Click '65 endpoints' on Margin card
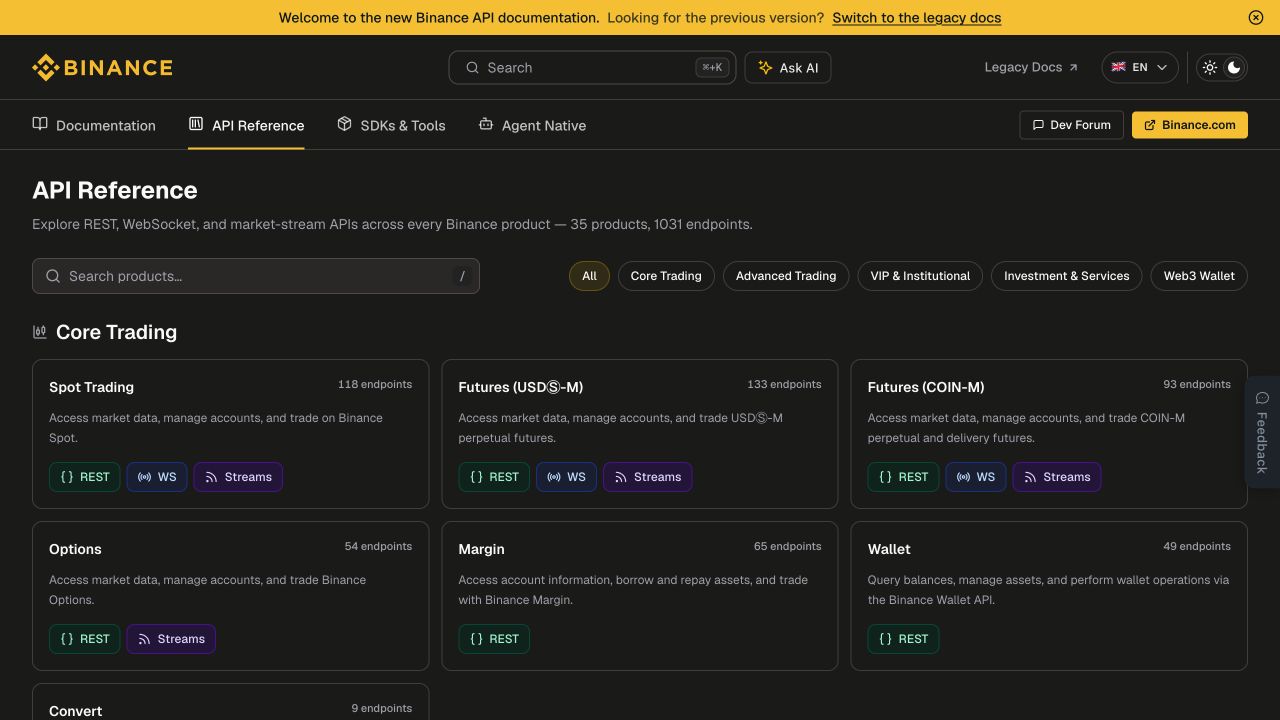Image resolution: width=1280 pixels, height=720 pixels. 788,546
